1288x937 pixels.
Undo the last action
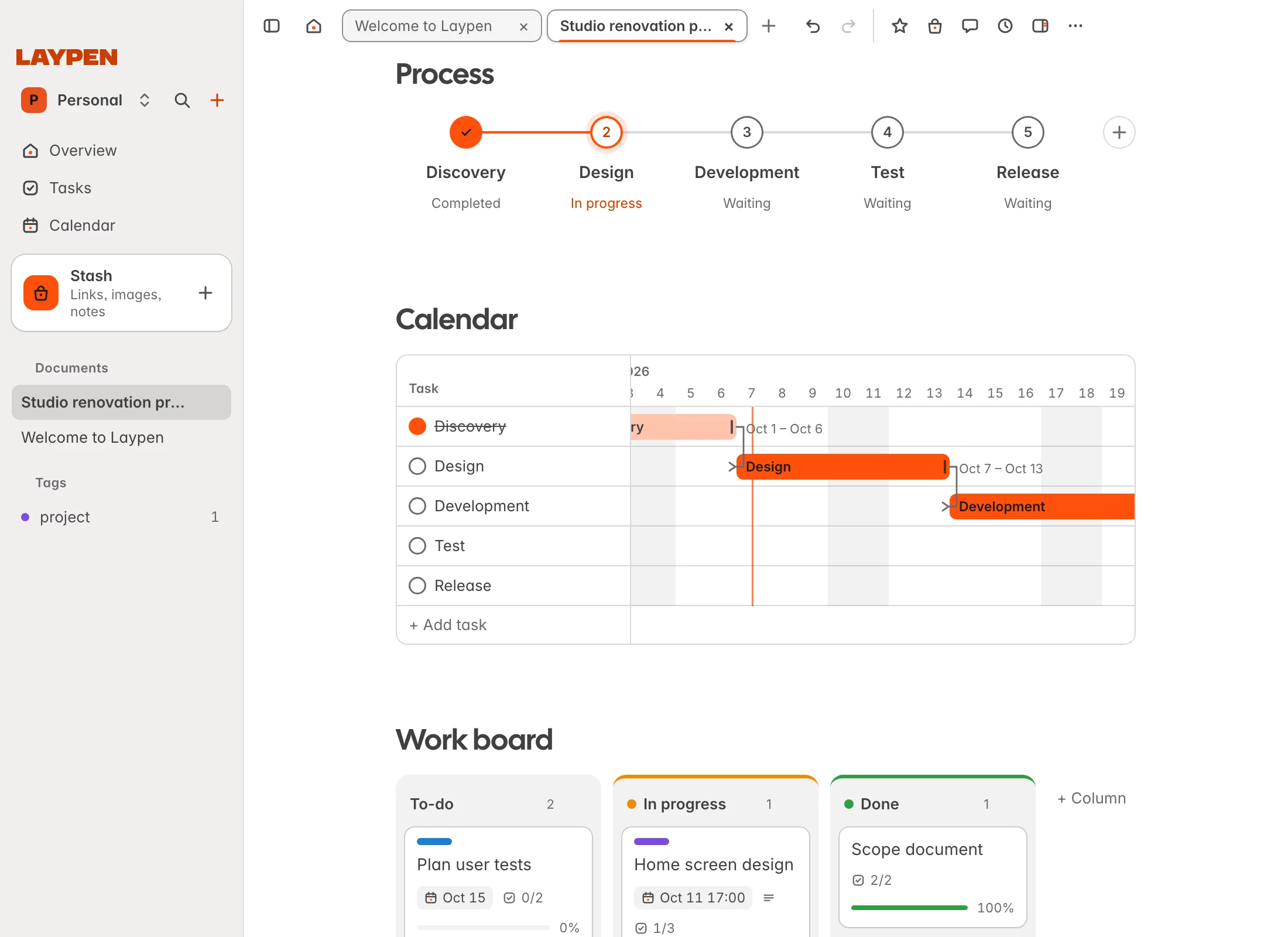[x=813, y=26]
